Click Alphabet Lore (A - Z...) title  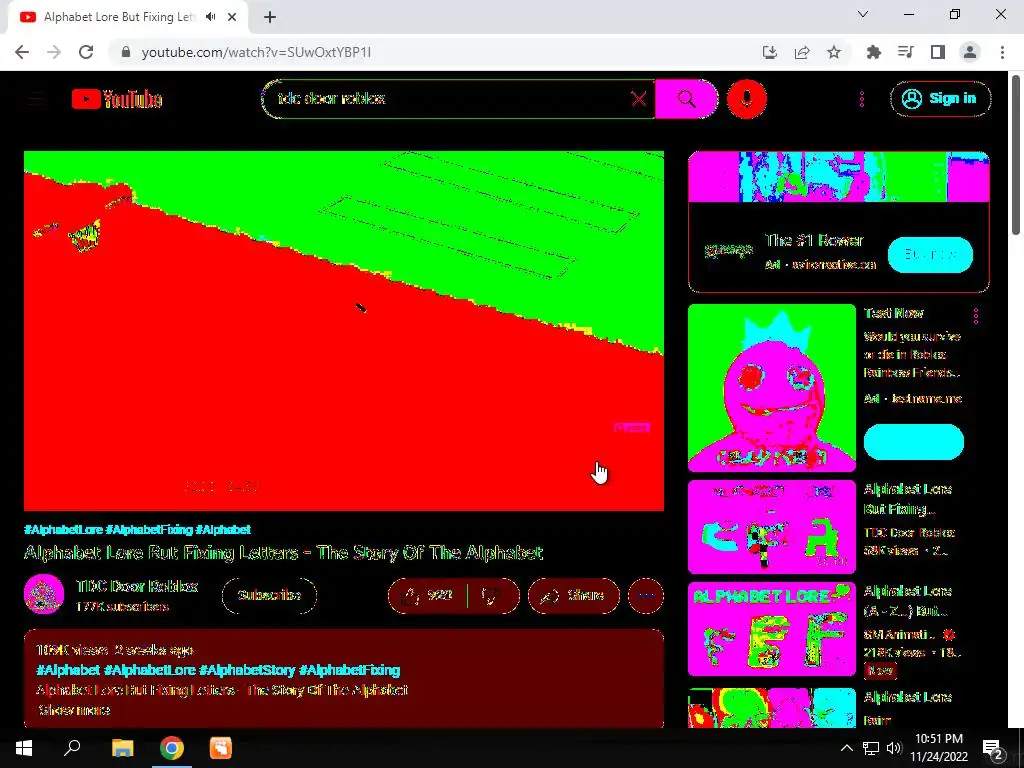pos(907,601)
